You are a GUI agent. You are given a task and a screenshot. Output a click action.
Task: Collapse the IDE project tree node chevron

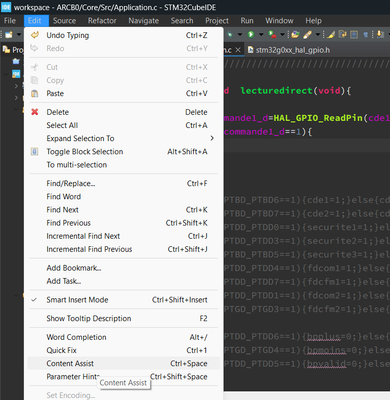point(6,74)
